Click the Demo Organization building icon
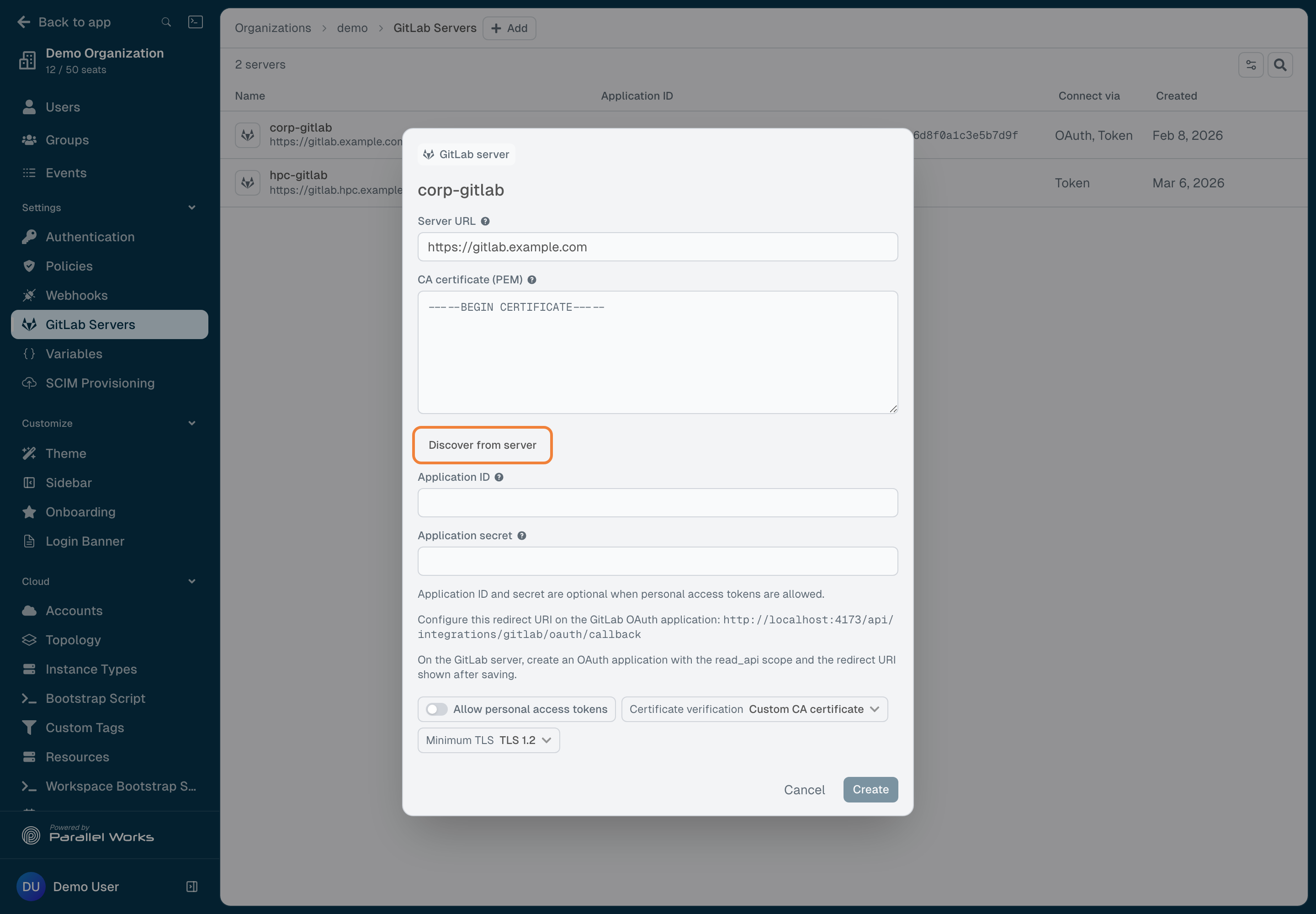The height and width of the screenshot is (914, 1316). [27, 60]
